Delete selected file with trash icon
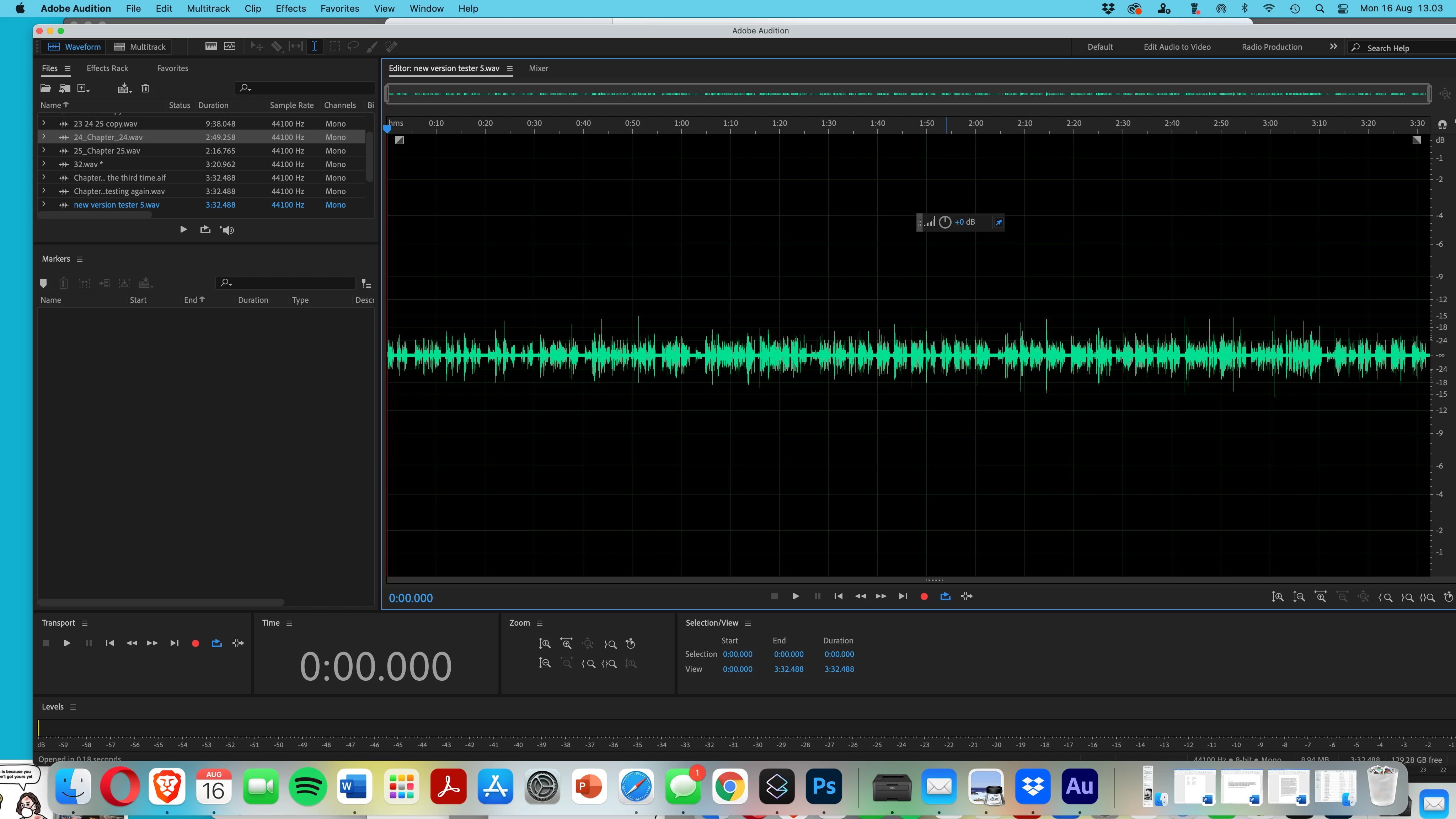This screenshot has width=1456, height=819. click(x=145, y=88)
